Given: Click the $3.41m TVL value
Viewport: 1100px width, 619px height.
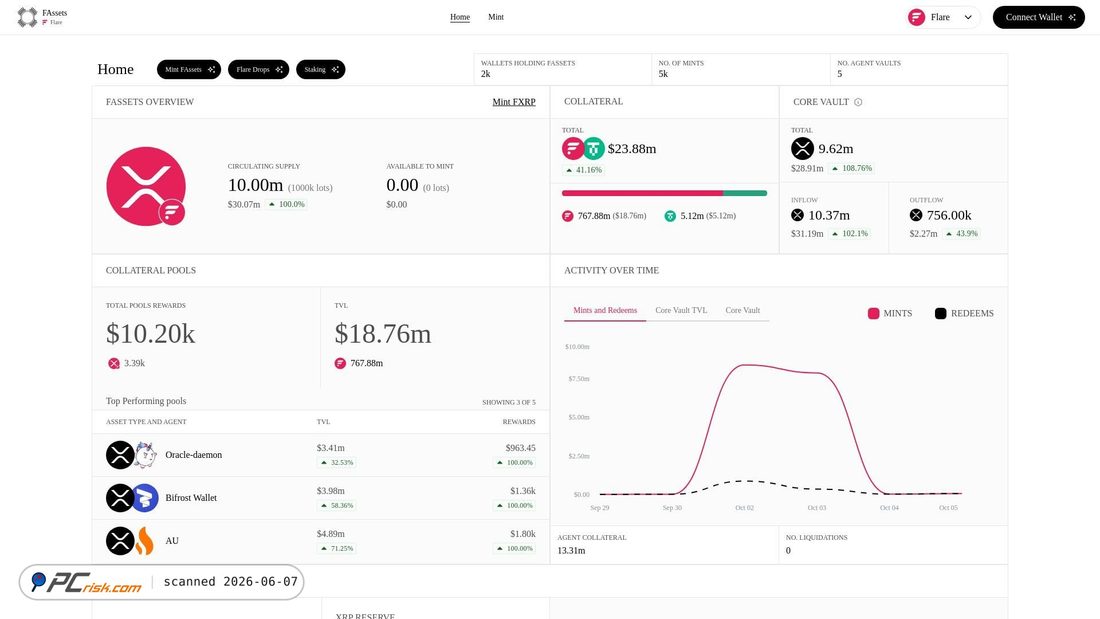Looking at the screenshot, I should tap(330, 448).
